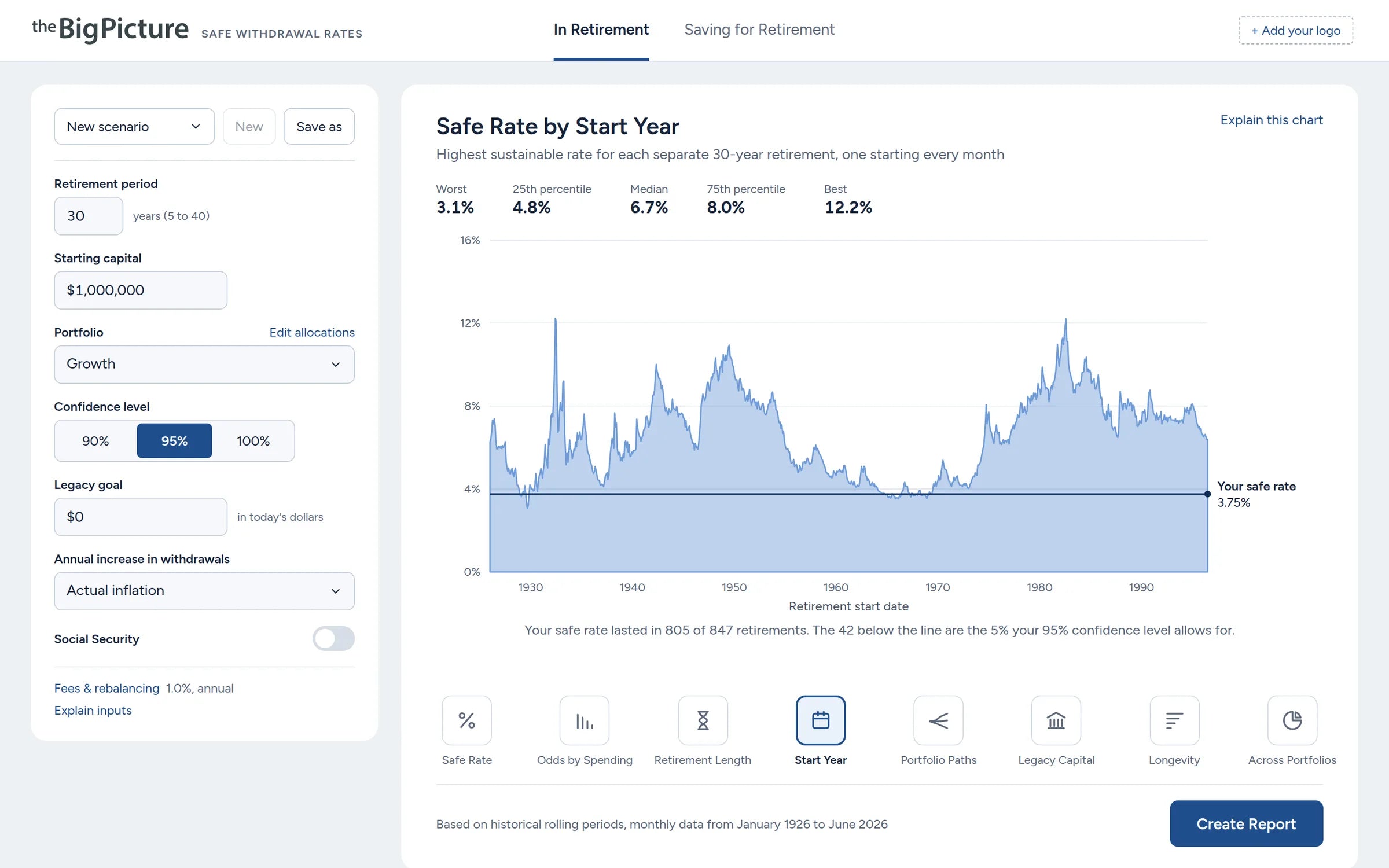1389x868 pixels.
Task: Choose the 100% confidence level
Action: pos(253,441)
